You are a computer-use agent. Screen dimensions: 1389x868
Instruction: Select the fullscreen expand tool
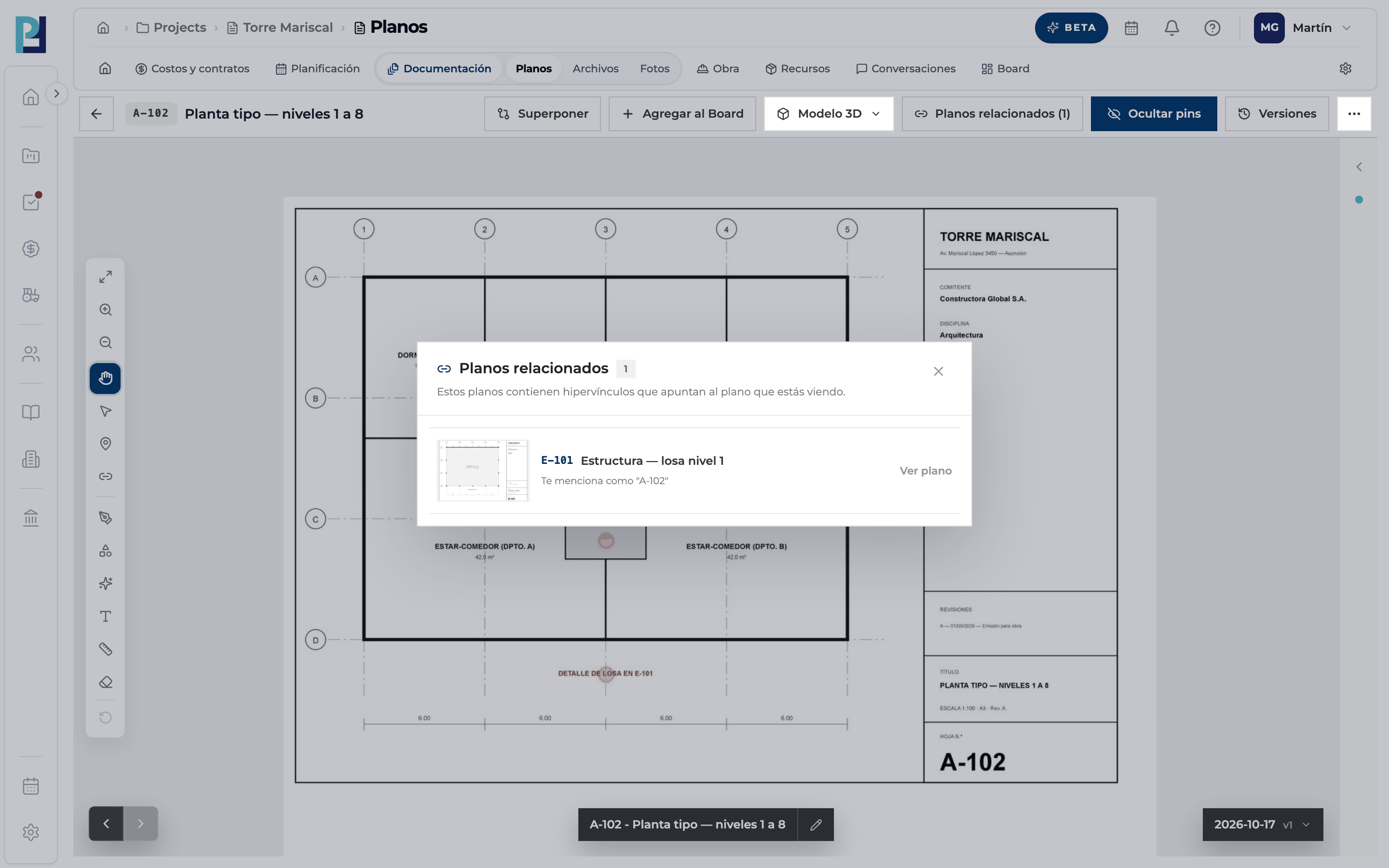[105, 277]
